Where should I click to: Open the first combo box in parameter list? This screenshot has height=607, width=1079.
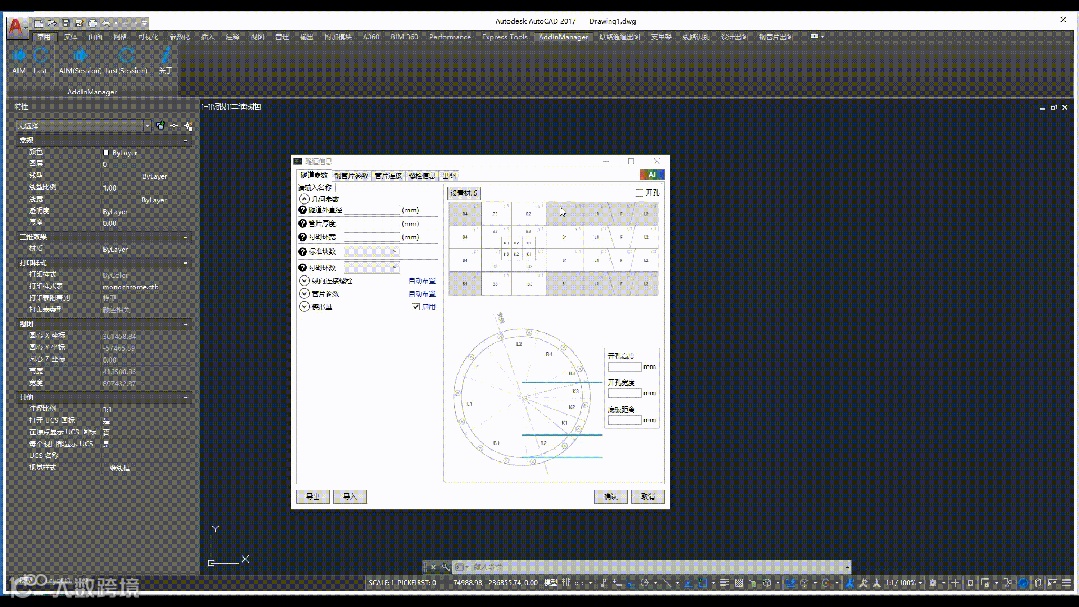tap(372, 252)
